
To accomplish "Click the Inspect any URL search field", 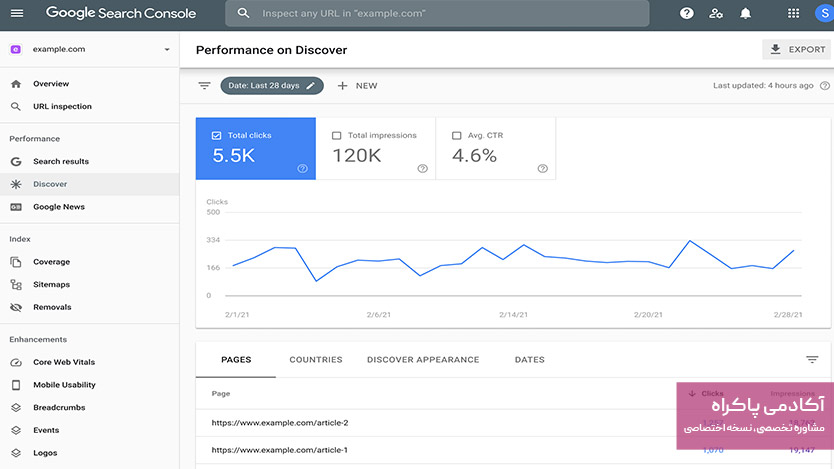I will click(x=437, y=13).
